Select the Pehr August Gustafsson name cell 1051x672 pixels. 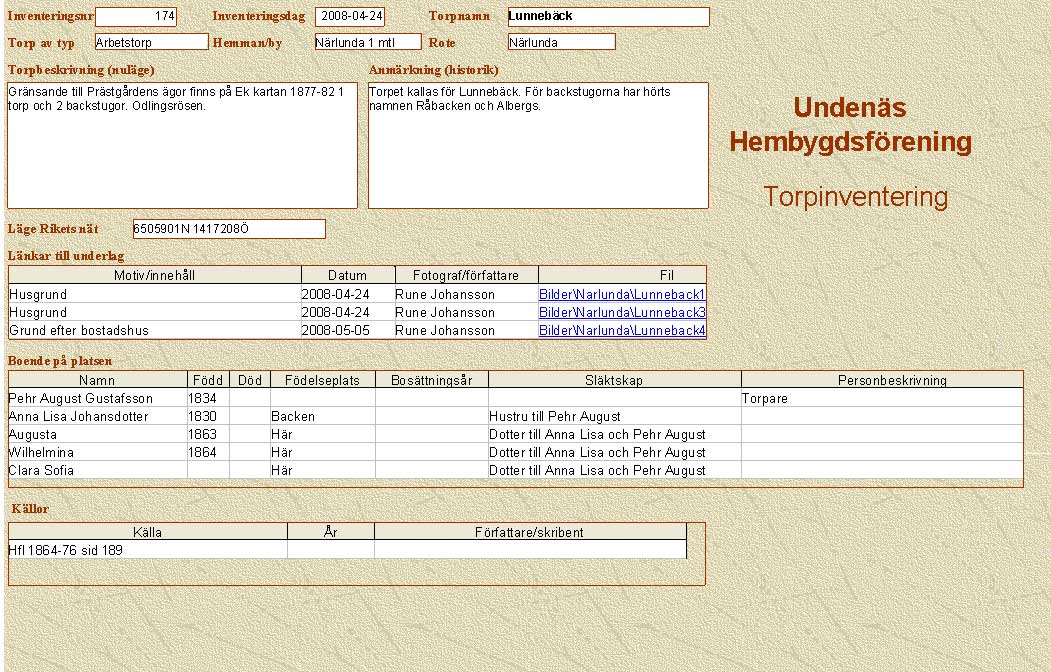coord(97,398)
